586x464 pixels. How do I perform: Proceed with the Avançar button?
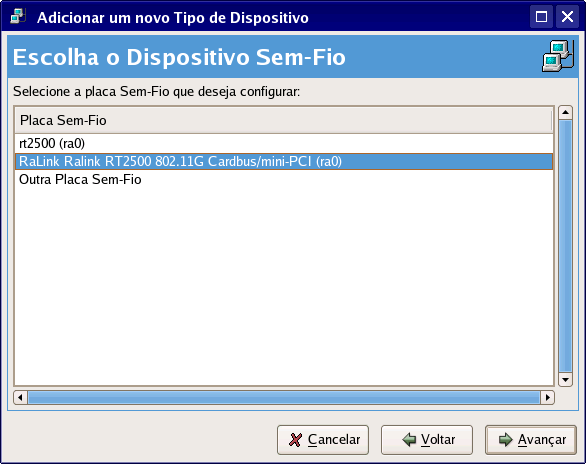point(531,440)
